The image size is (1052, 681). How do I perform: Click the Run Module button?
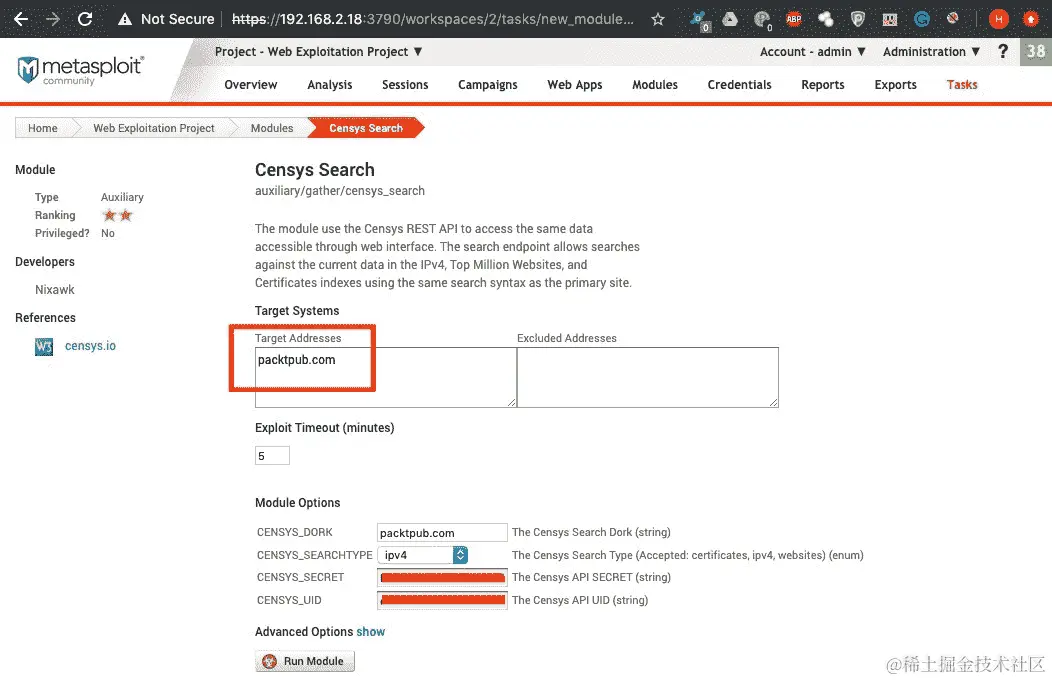tap(305, 661)
